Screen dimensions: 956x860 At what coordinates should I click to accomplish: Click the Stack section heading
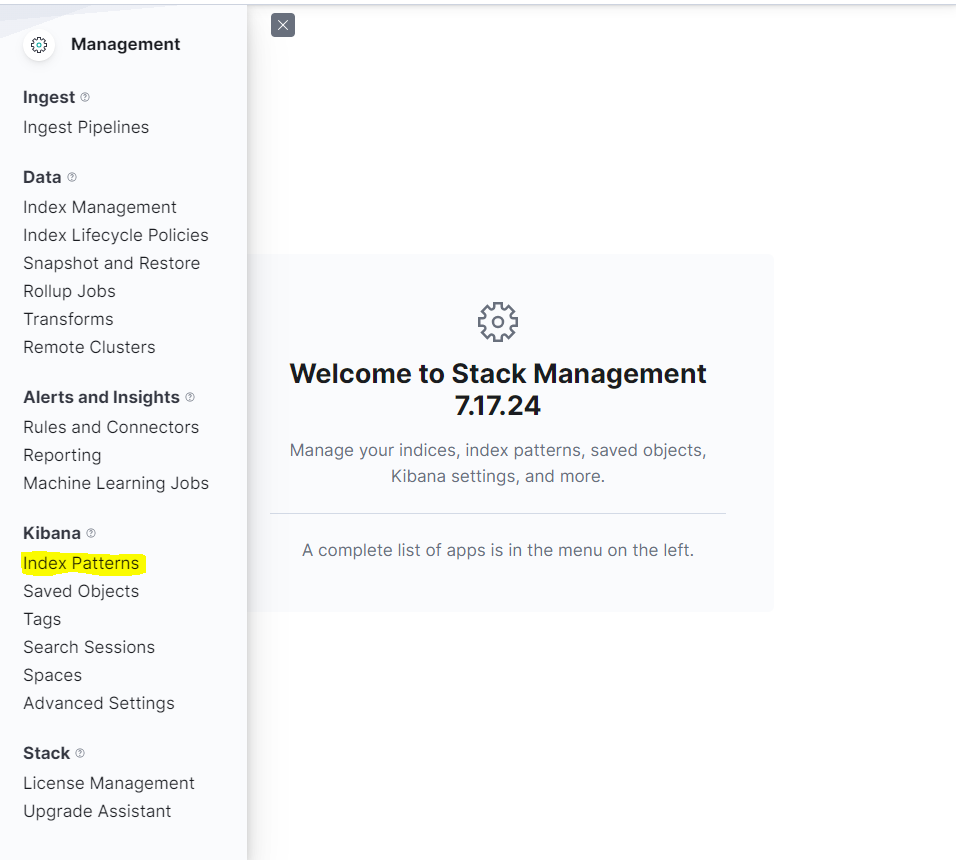[46, 753]
